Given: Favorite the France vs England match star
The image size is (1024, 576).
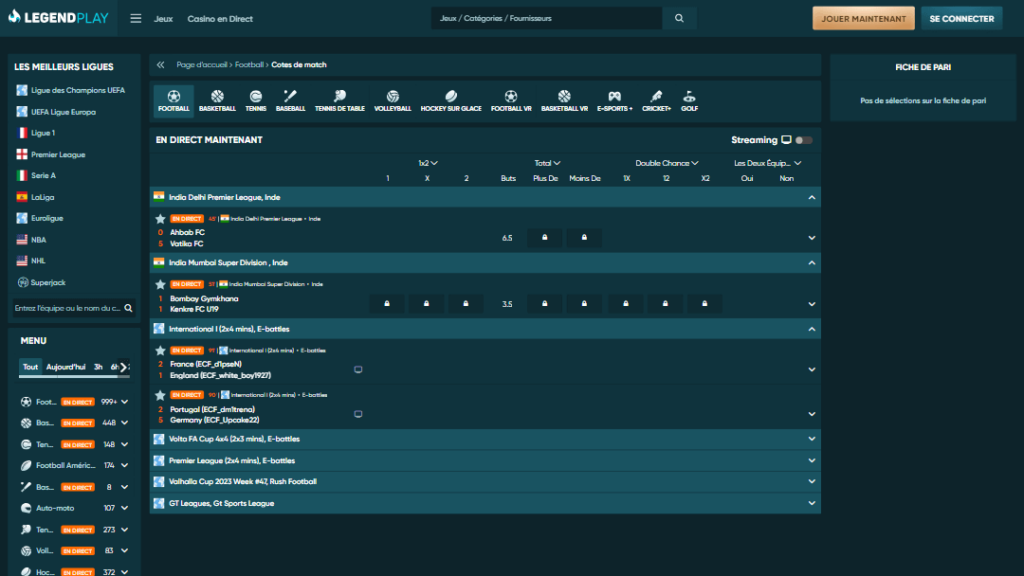Looking at the screenshot, I should click(160, 351).
